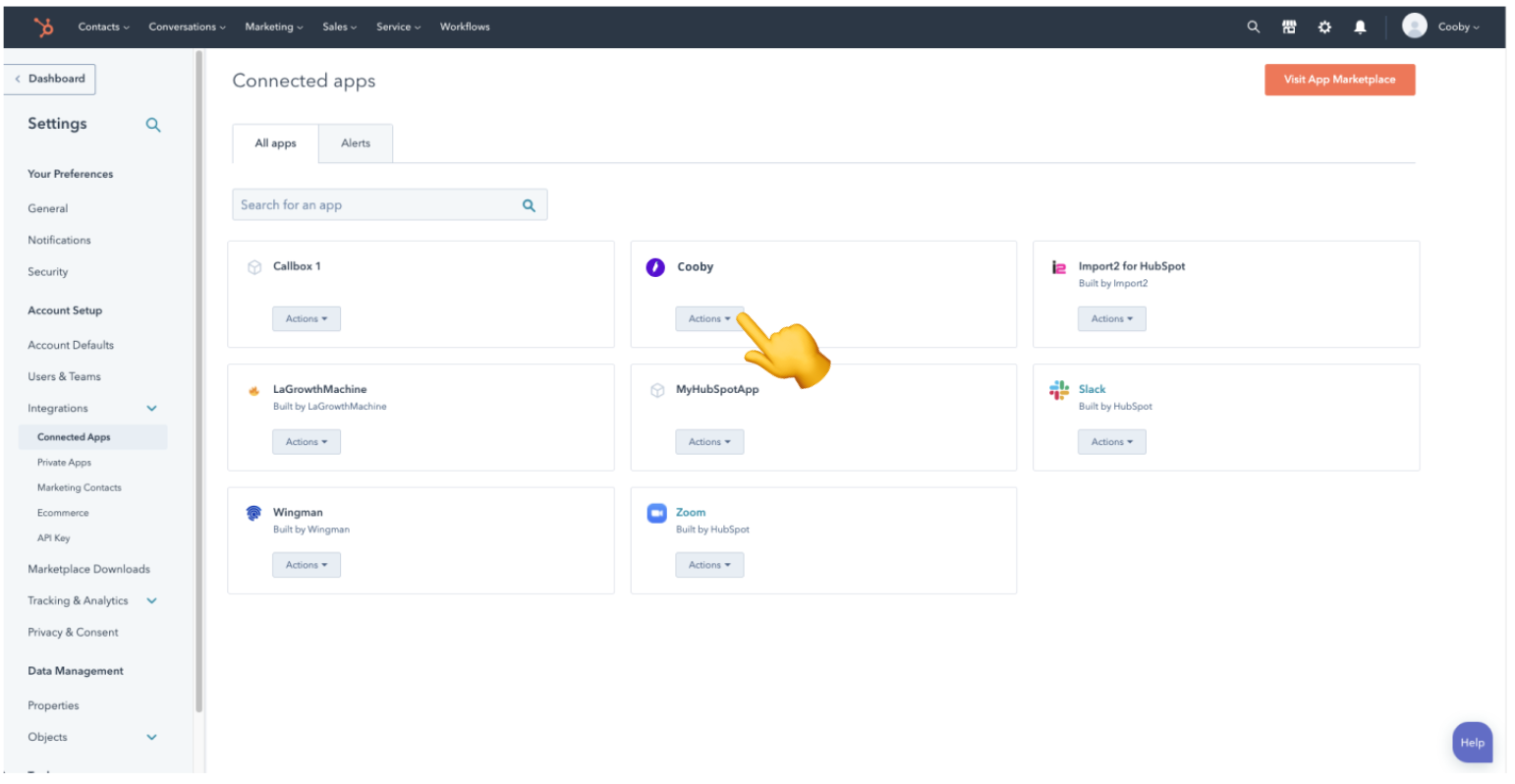This screenshot has width=1515, height=784.
Task: Select Connected Apps in sidebar
Action: [93, 437]
